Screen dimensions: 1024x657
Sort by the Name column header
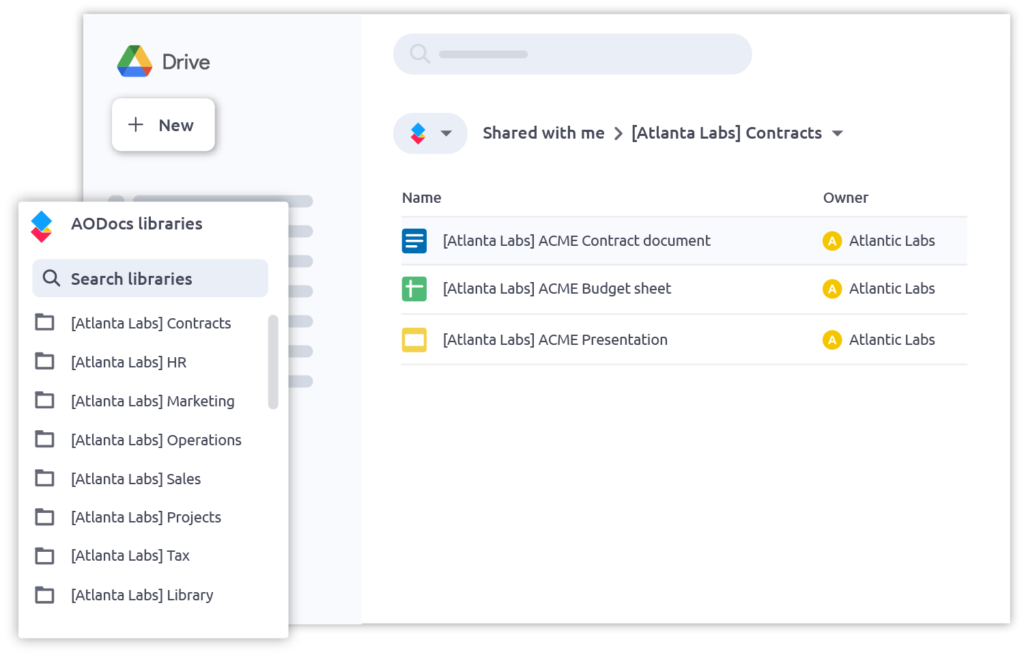421,198
